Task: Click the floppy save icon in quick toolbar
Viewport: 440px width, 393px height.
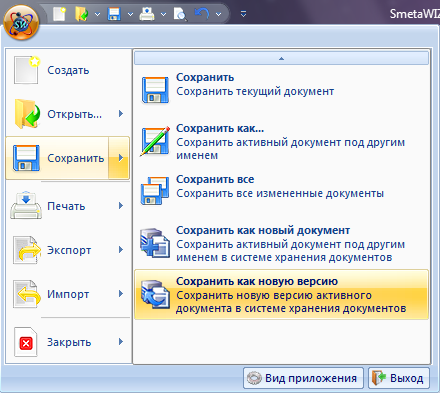Action: coord(114,14)
